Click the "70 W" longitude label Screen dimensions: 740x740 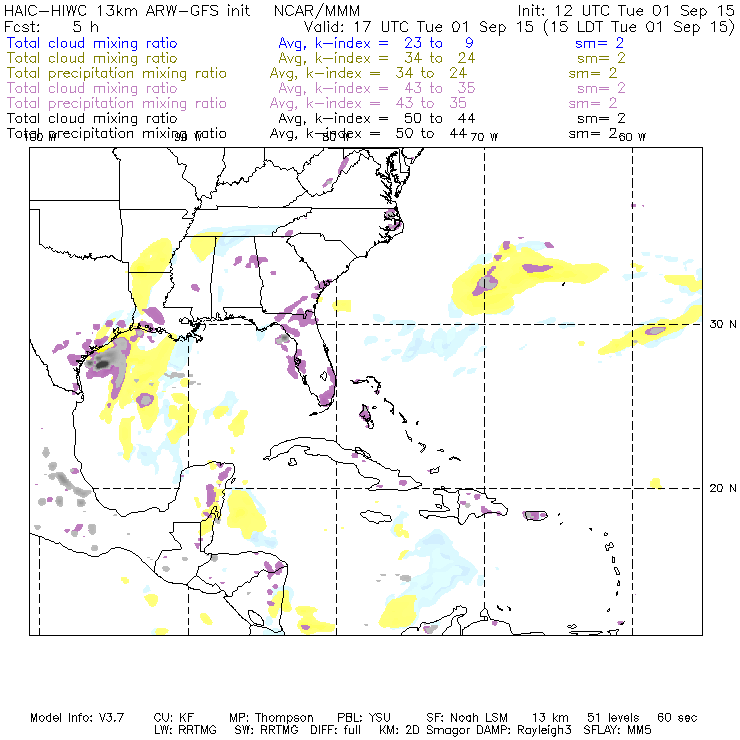click(x=484, y=137)
